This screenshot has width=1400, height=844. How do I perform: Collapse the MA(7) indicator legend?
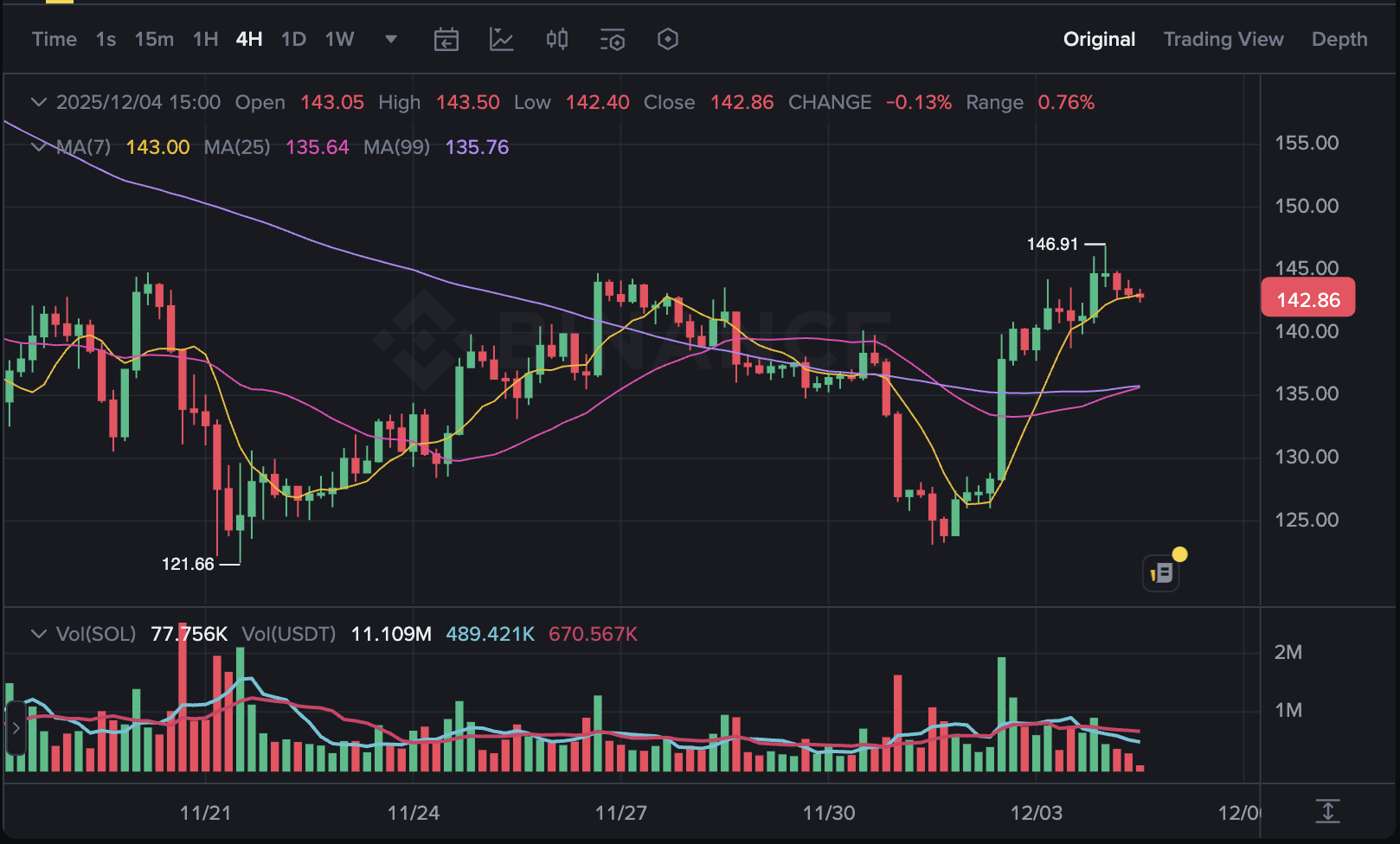tap(38, 147)
